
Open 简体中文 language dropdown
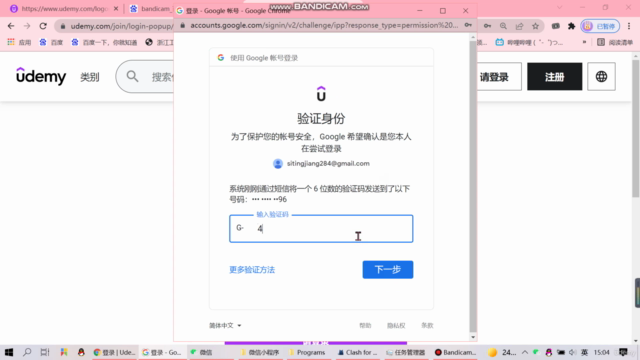[225, 325]
